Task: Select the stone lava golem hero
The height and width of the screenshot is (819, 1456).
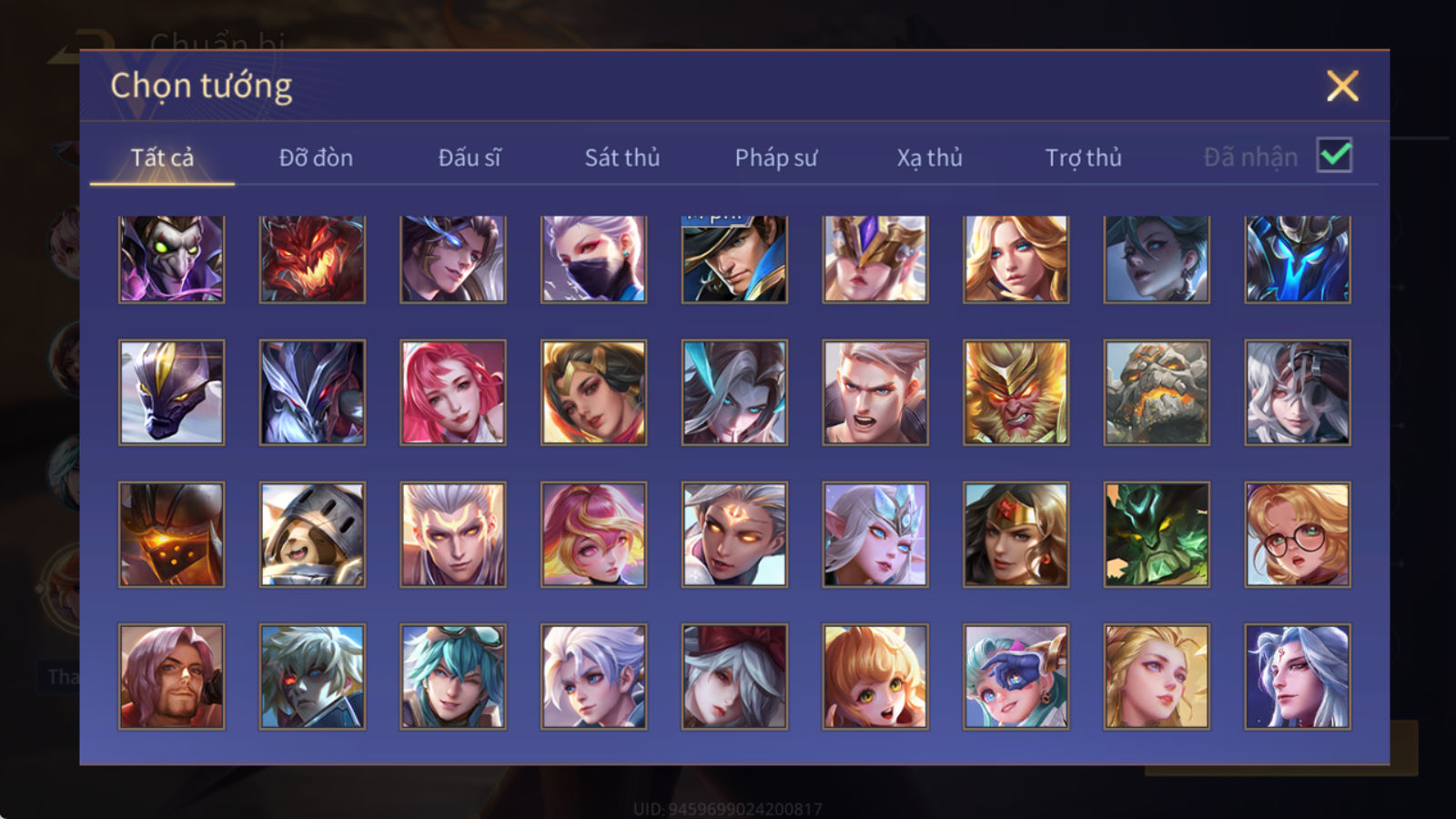Action: 1157,392
